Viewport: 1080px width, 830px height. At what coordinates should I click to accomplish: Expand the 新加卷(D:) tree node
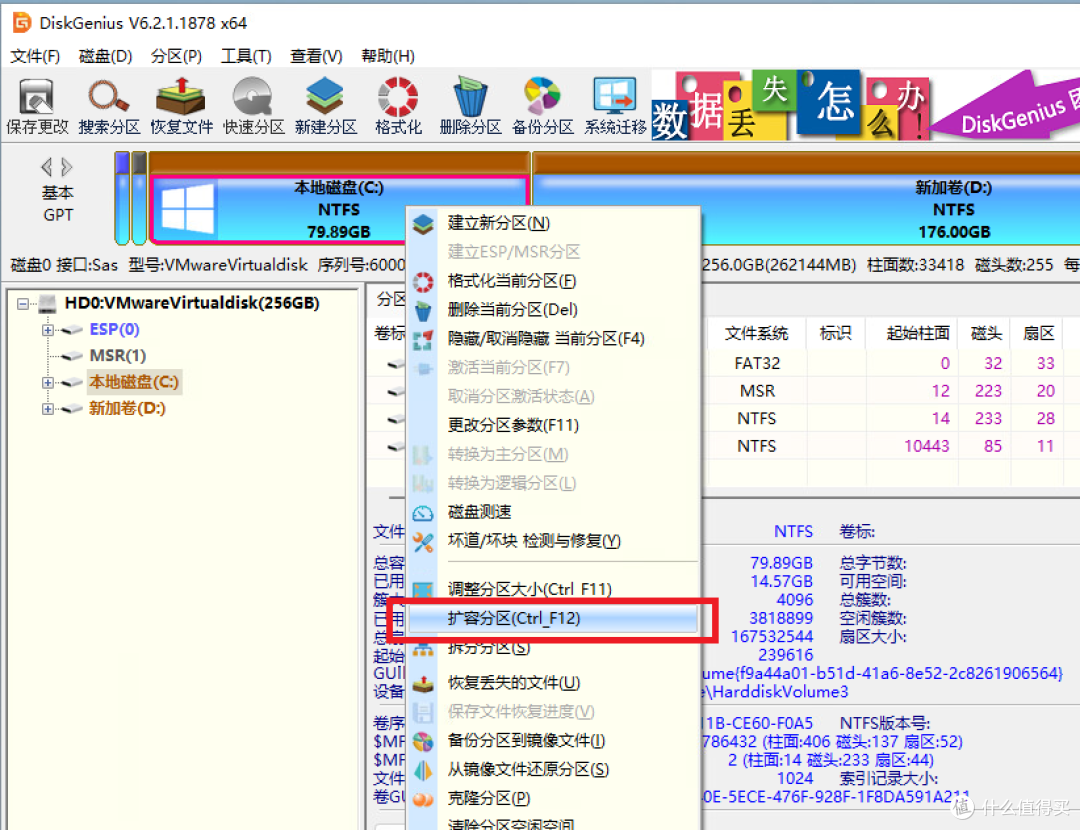click(48, 409)
